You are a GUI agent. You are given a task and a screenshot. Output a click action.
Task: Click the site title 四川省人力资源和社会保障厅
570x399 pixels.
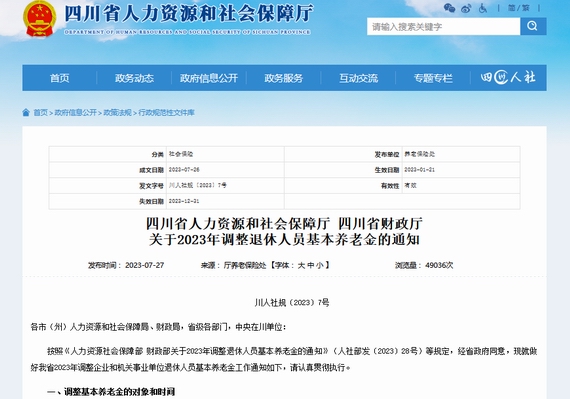pyautogui.click(x=188, y=14)
